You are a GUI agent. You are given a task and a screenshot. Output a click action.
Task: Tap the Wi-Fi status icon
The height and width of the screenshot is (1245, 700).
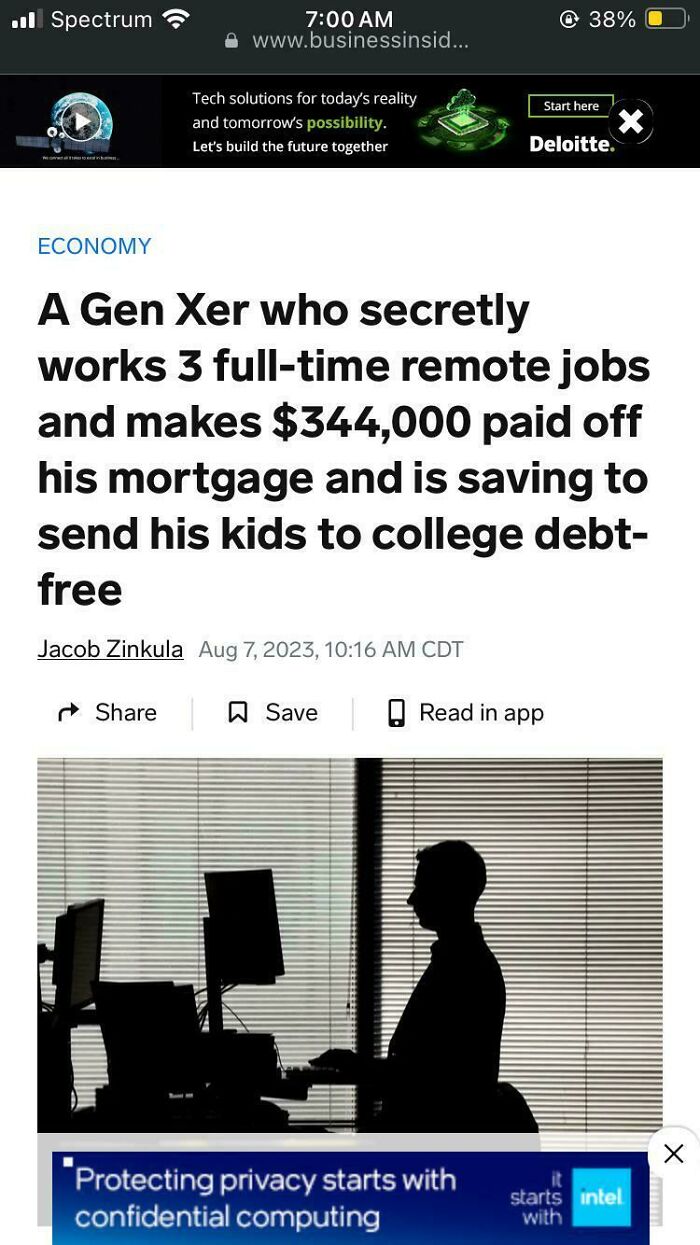coord(175,18)
